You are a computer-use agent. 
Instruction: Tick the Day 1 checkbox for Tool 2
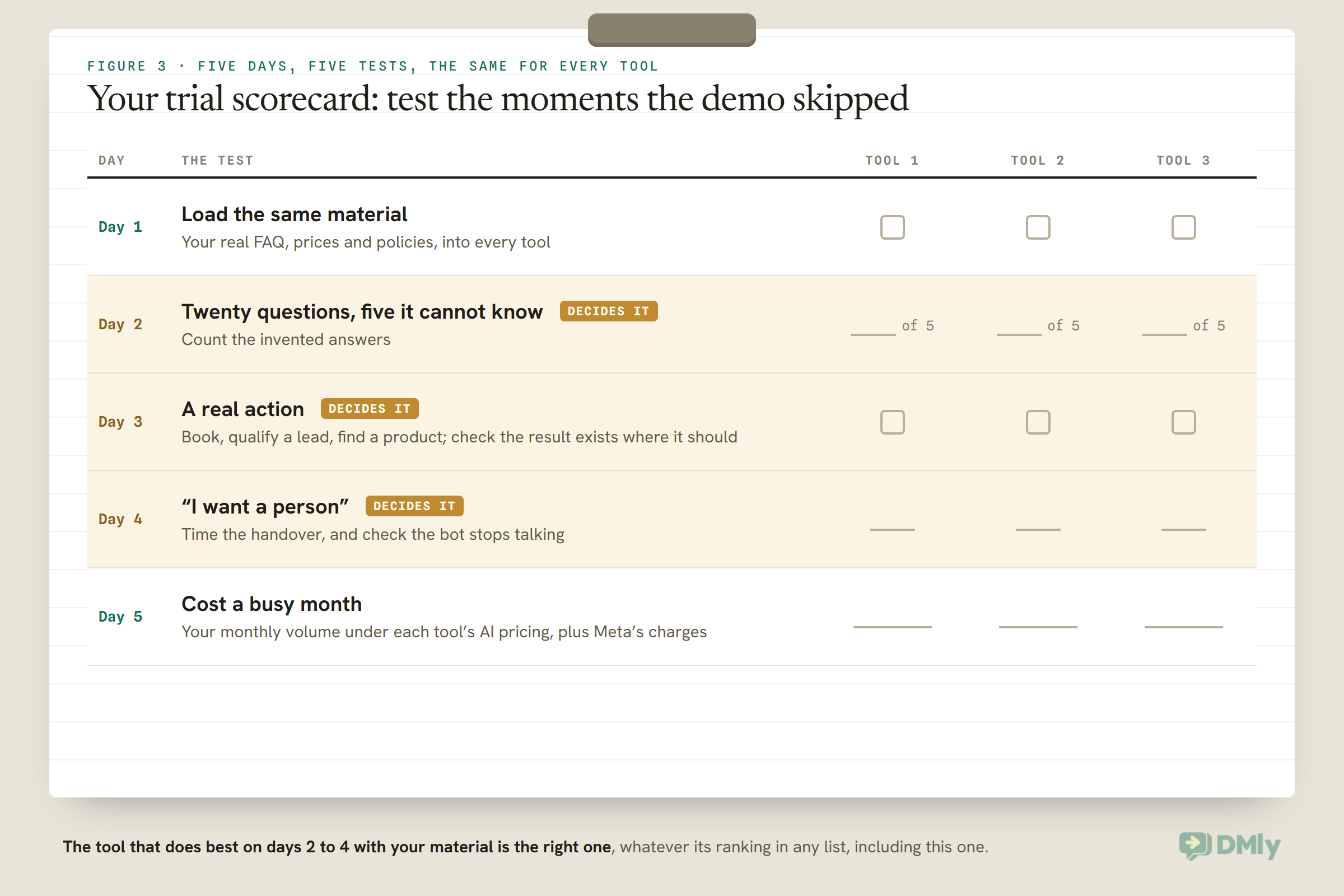click(1038, 227)
